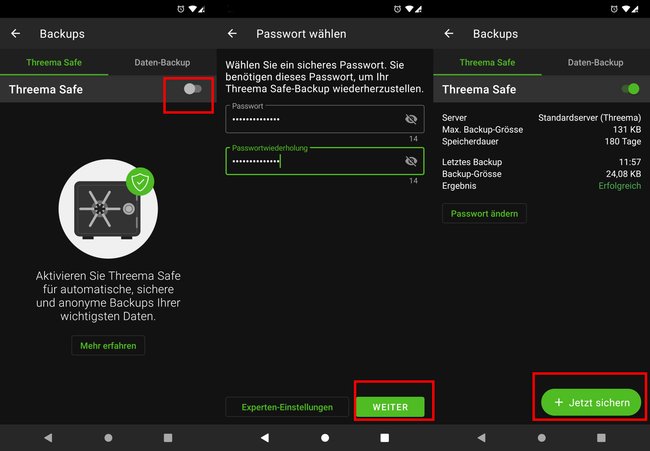Click '24,08 KB' backup size value
650x451 pixels.
[623, 174]
